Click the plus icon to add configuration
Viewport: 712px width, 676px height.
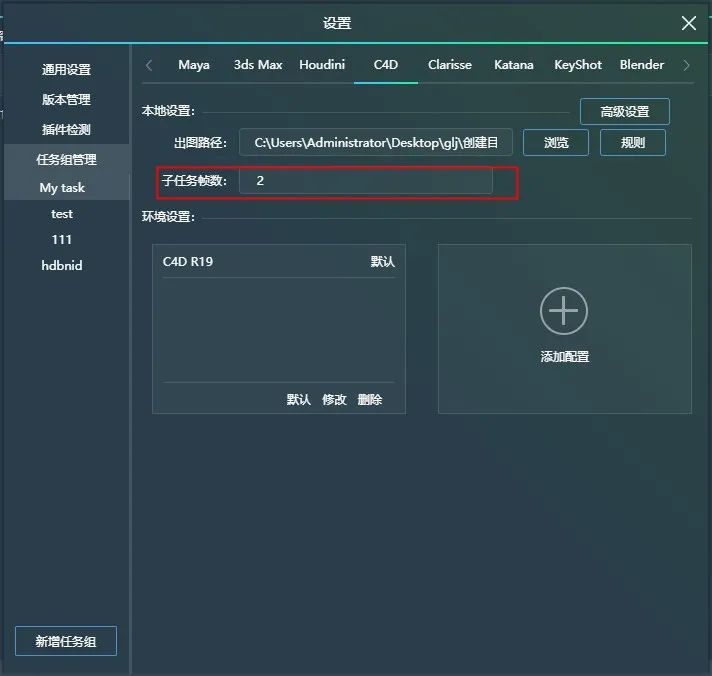pos(564,311)
